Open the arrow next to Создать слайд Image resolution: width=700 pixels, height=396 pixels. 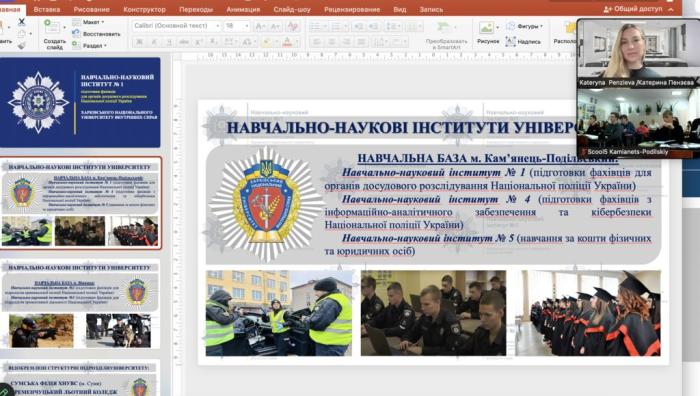click(64, 28)
